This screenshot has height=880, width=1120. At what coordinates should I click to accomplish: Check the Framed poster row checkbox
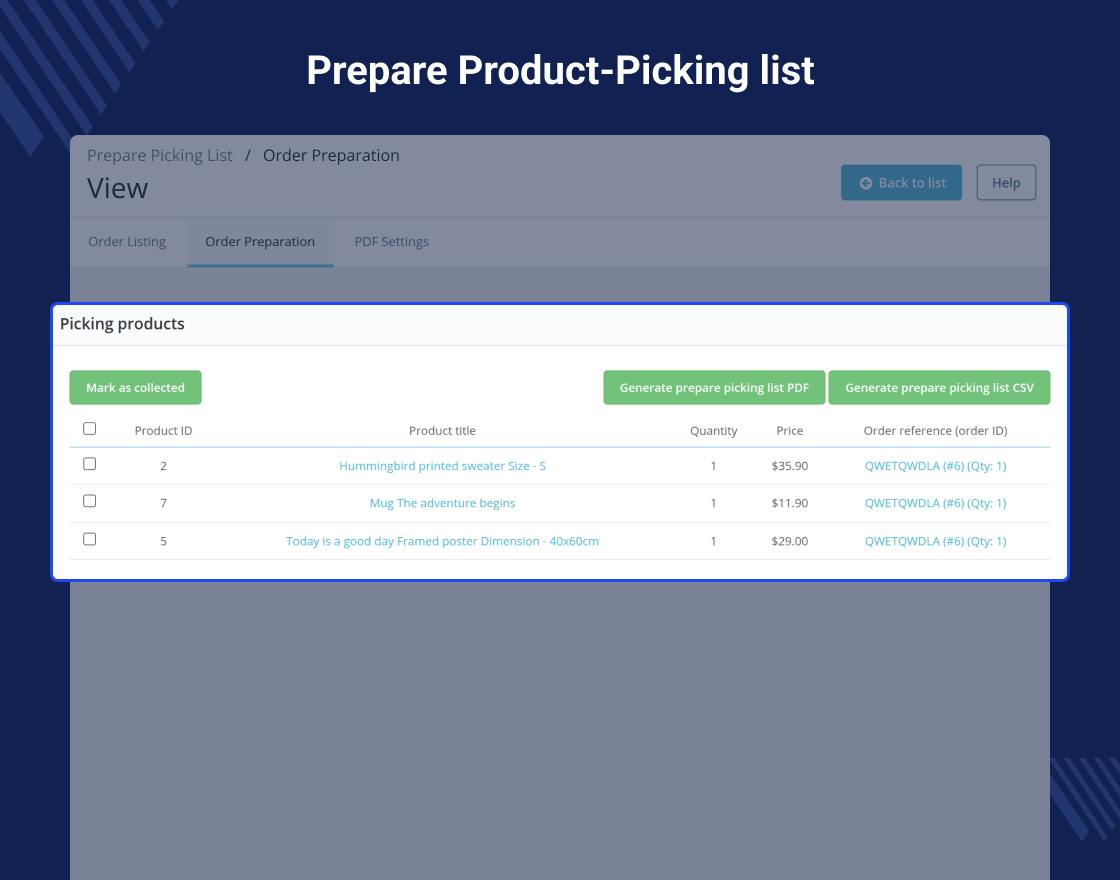tap(89, 539)
